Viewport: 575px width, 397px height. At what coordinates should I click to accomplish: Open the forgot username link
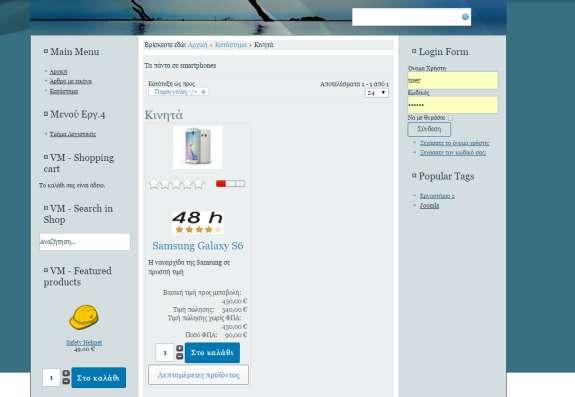click(454, 143)
